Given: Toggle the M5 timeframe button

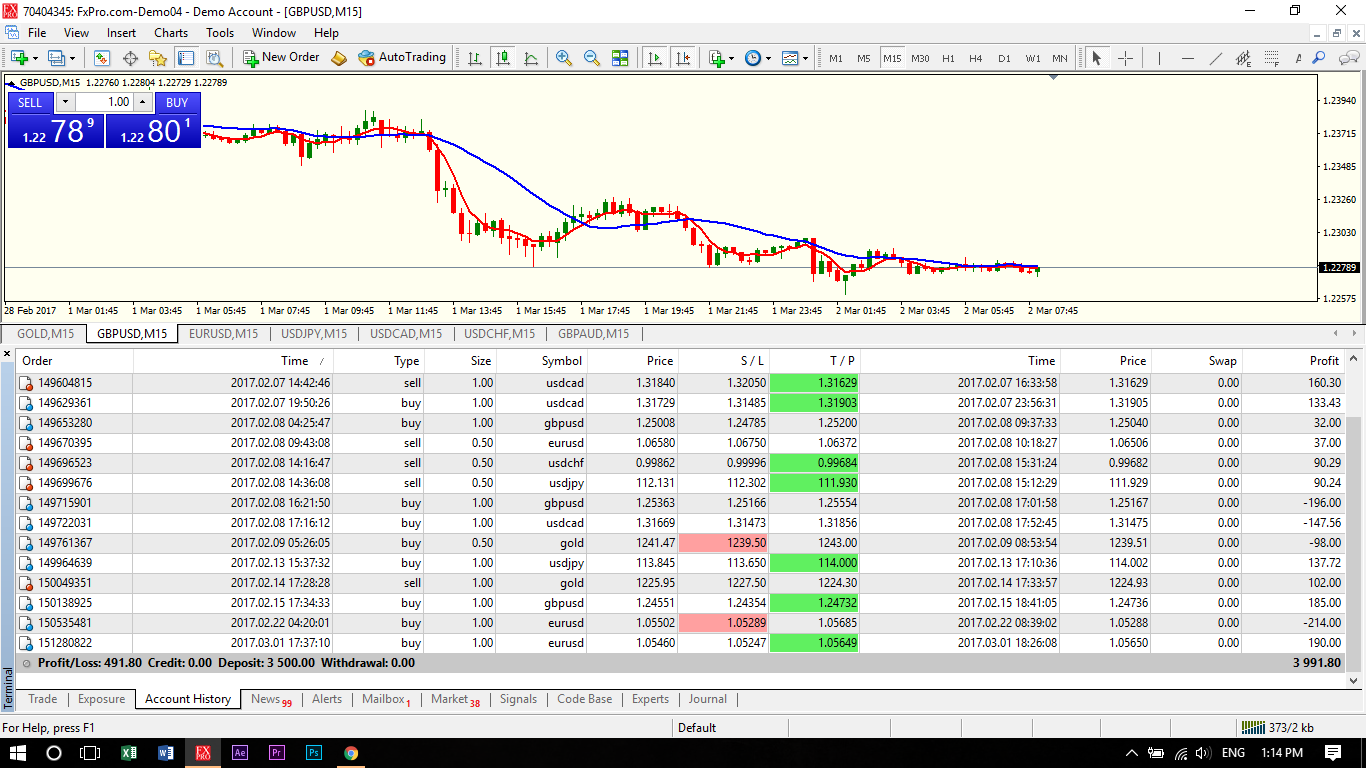Looking at the screenshot, I should point(864,58).
